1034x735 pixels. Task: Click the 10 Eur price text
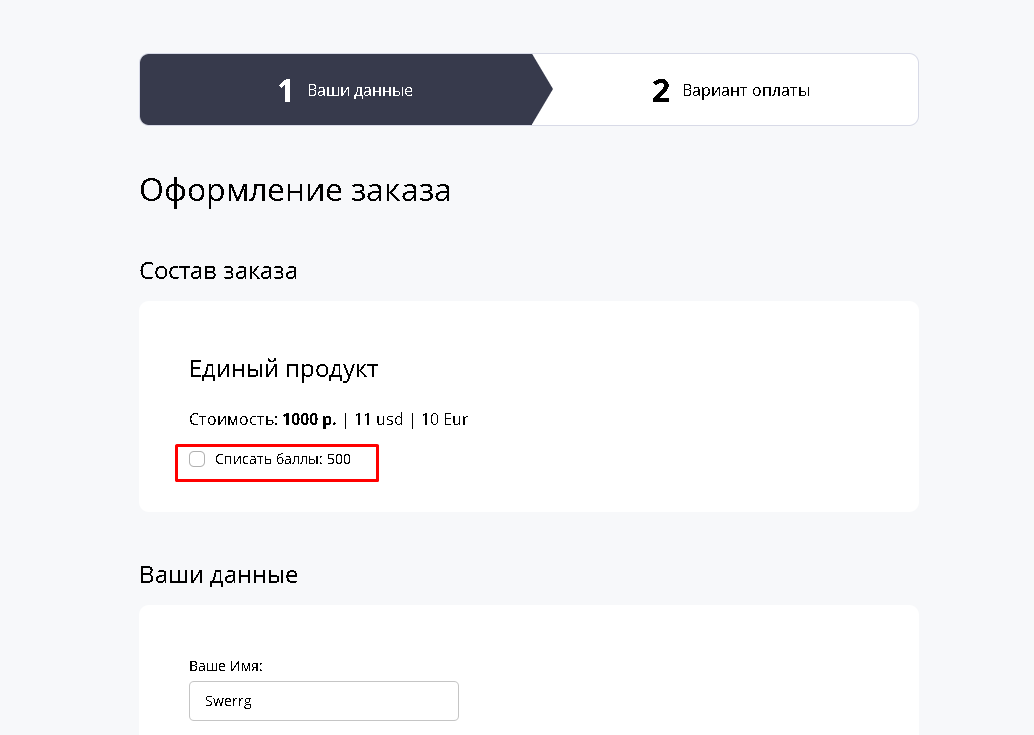pyautogui.click(x=444, y=419)
